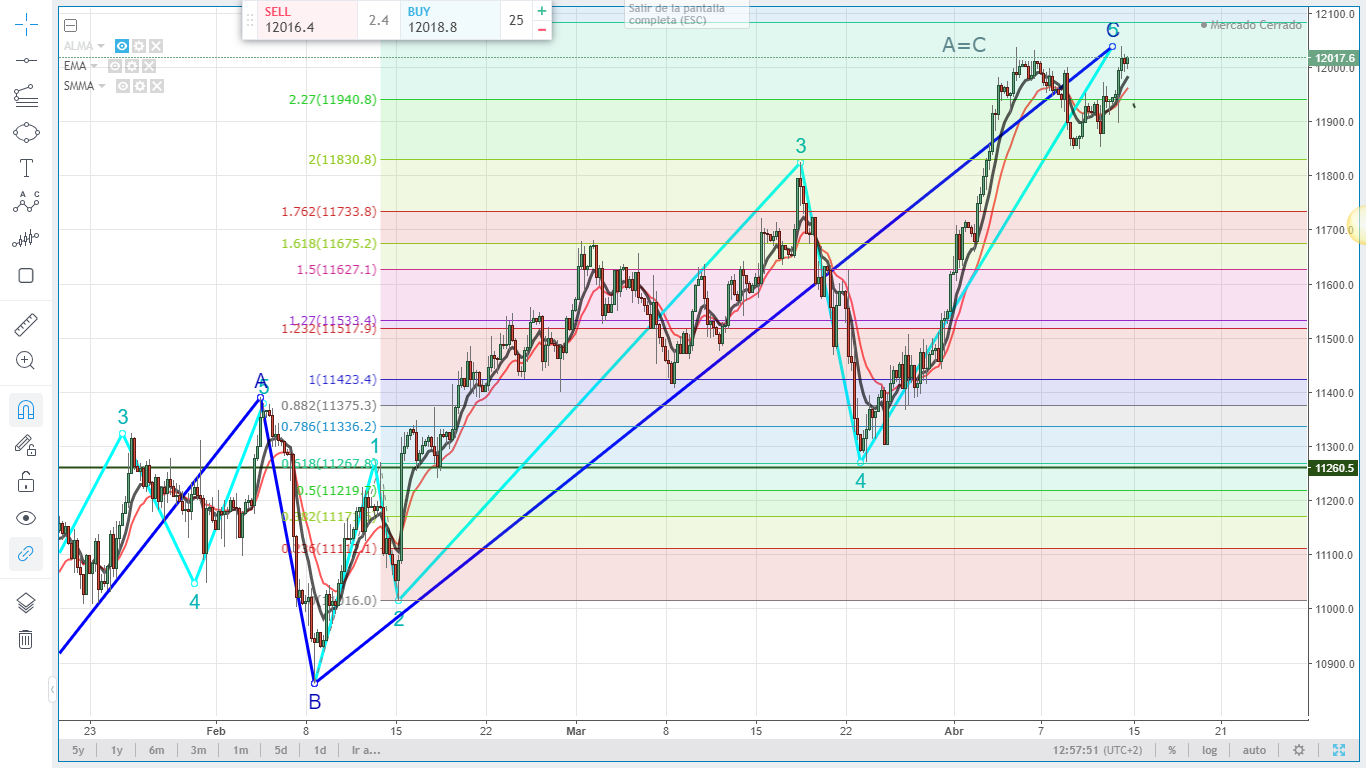The image size is (1366, 768).
Task: Toggle log scale in bottom bar
Action: (x=1210, y=750)
